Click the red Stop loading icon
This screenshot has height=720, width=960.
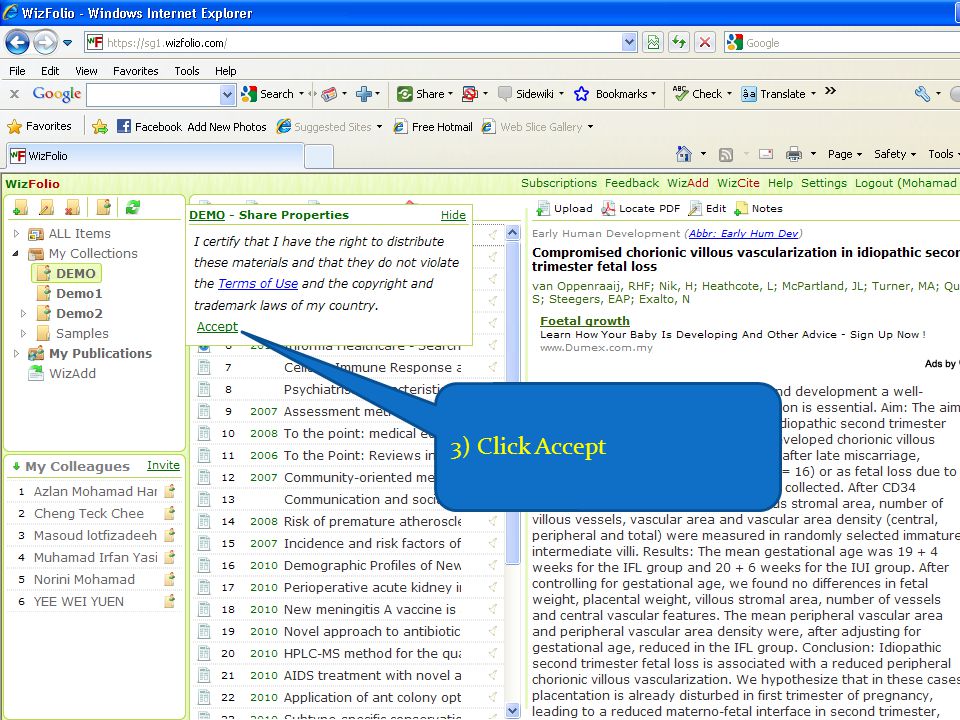pos(705,42)
